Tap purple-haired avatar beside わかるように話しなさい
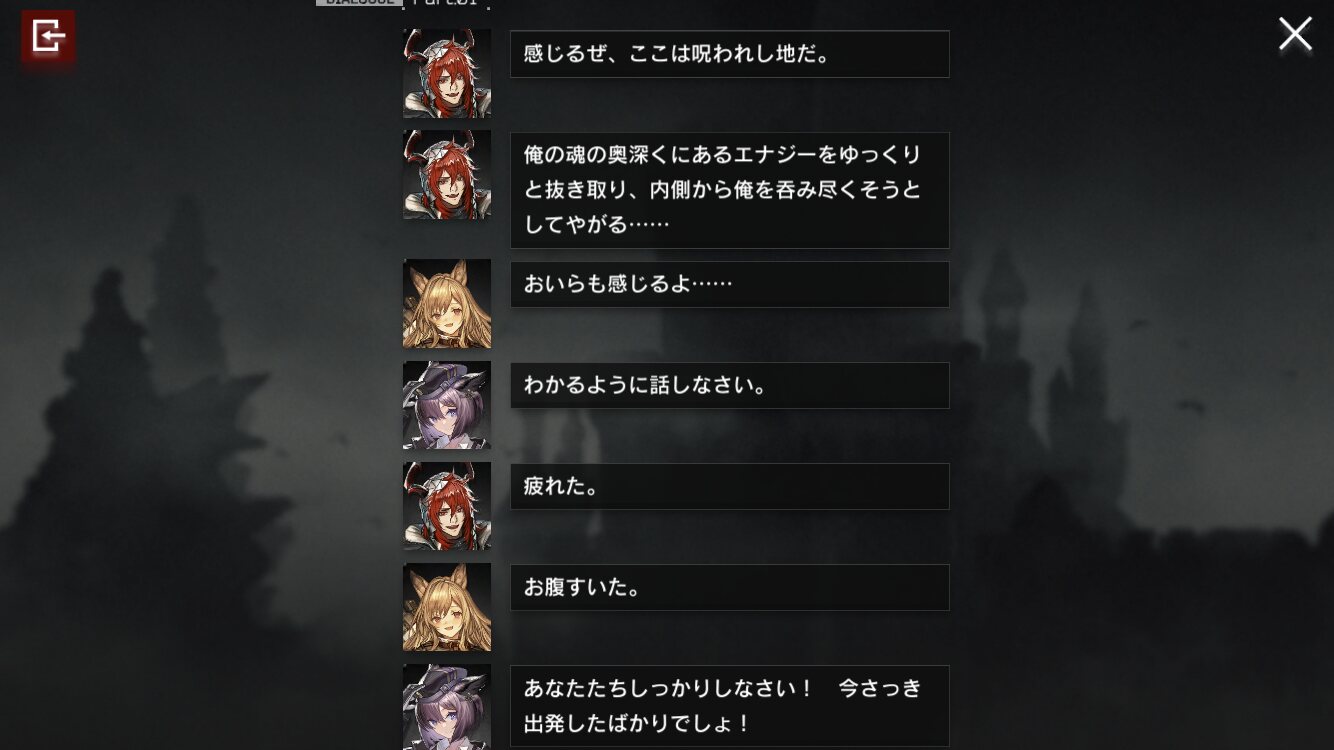Image resolution: width=1334 pixels, height=750 pixels. click(447, 405)
